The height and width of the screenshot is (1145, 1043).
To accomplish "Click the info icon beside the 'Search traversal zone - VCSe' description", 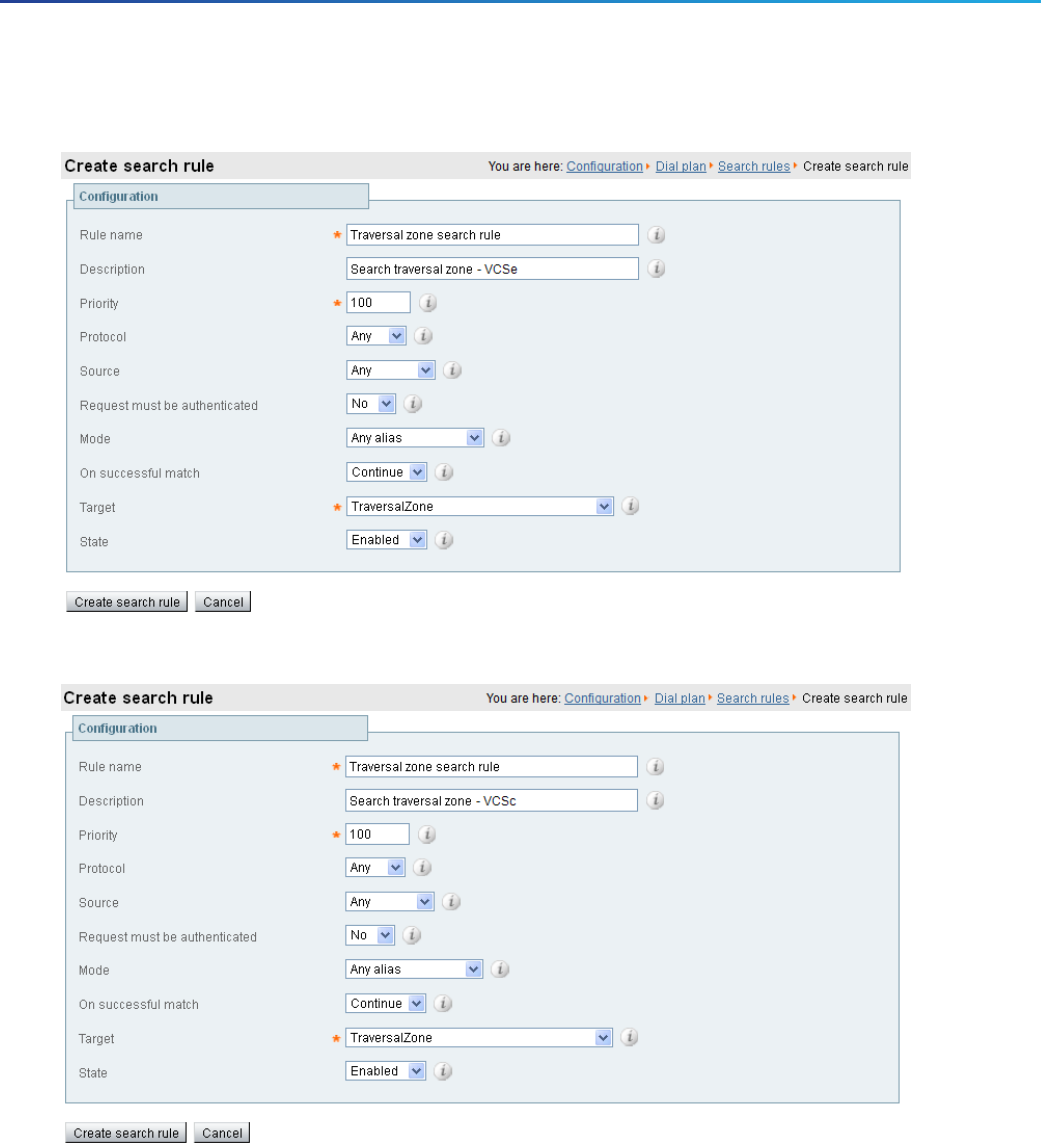I will [x=656, y=269].
